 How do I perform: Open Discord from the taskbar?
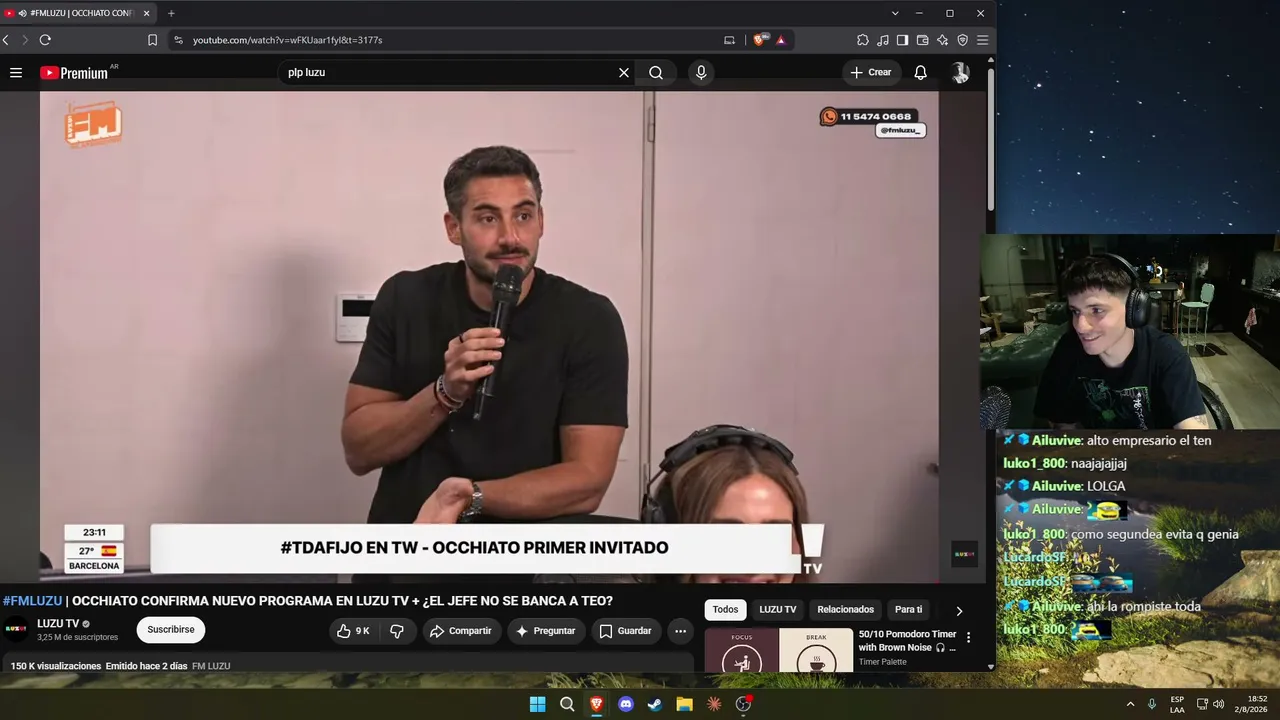pyautogui.click(x=626, y=704)
